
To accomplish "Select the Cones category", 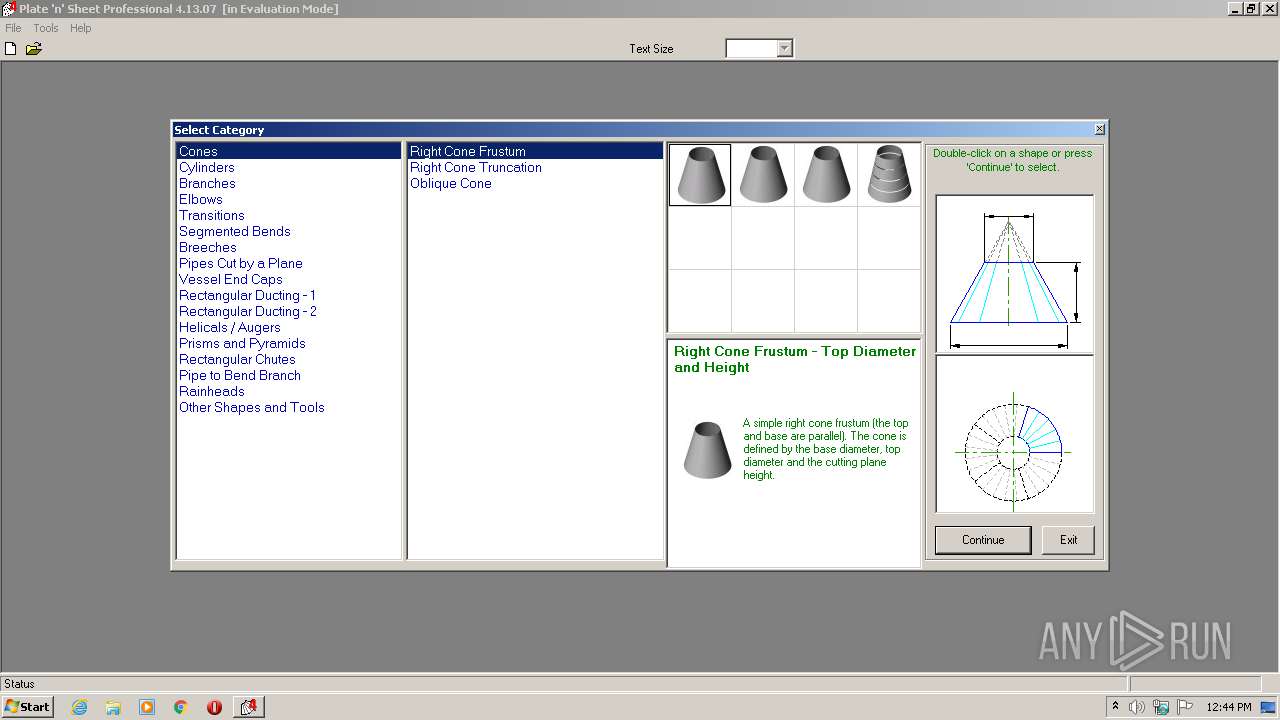I will tap(289, 151).
